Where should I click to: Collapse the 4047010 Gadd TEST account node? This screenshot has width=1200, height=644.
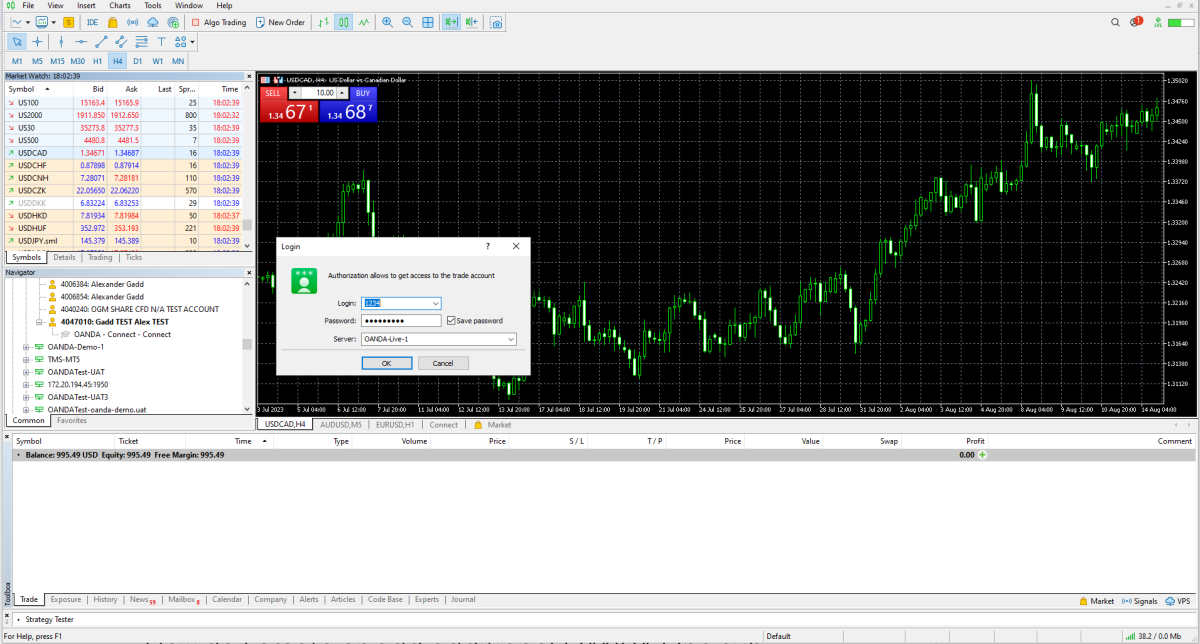tap(40, 322)
